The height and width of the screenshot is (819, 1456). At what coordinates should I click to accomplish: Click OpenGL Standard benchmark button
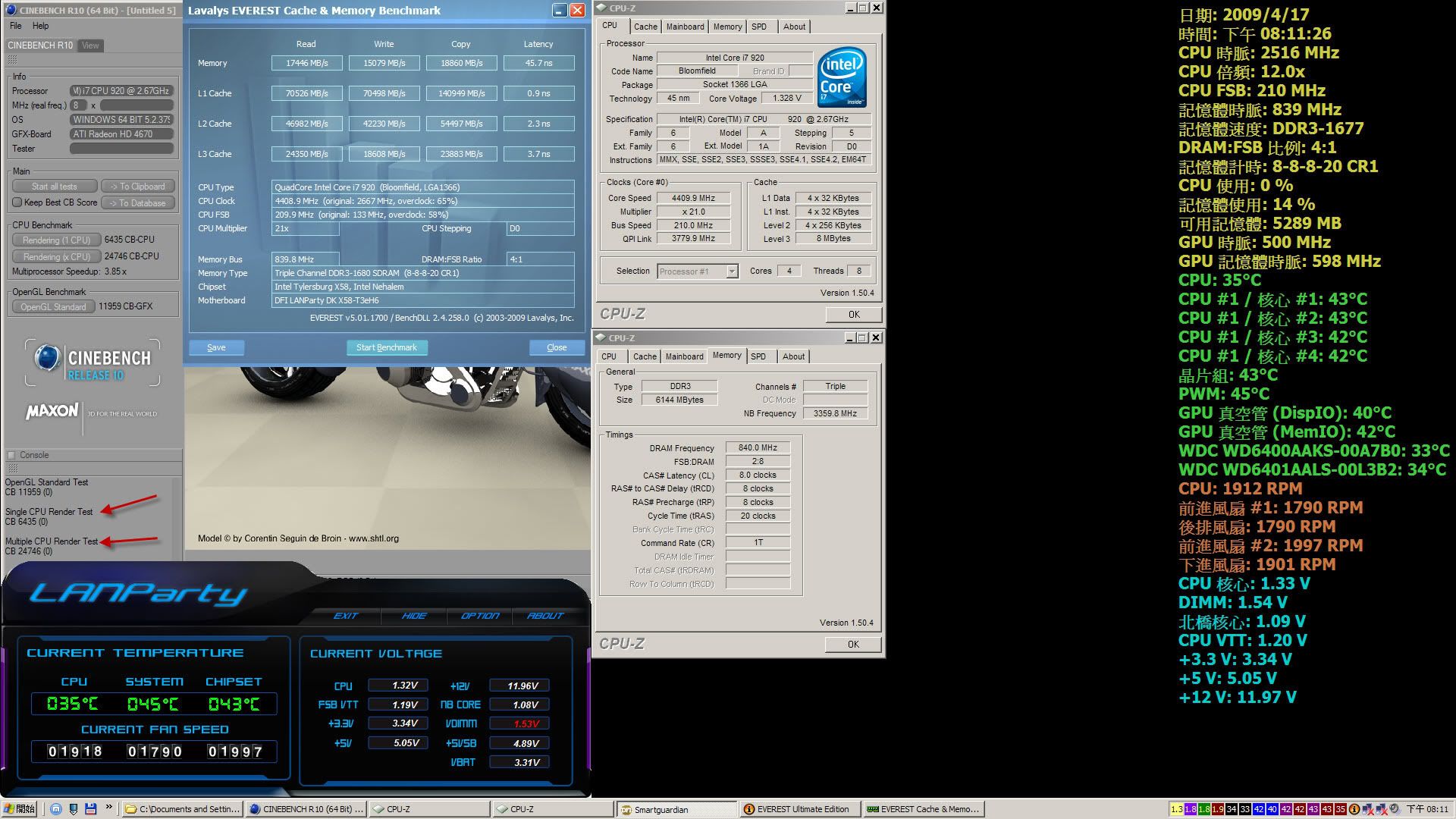coord(53,306)
